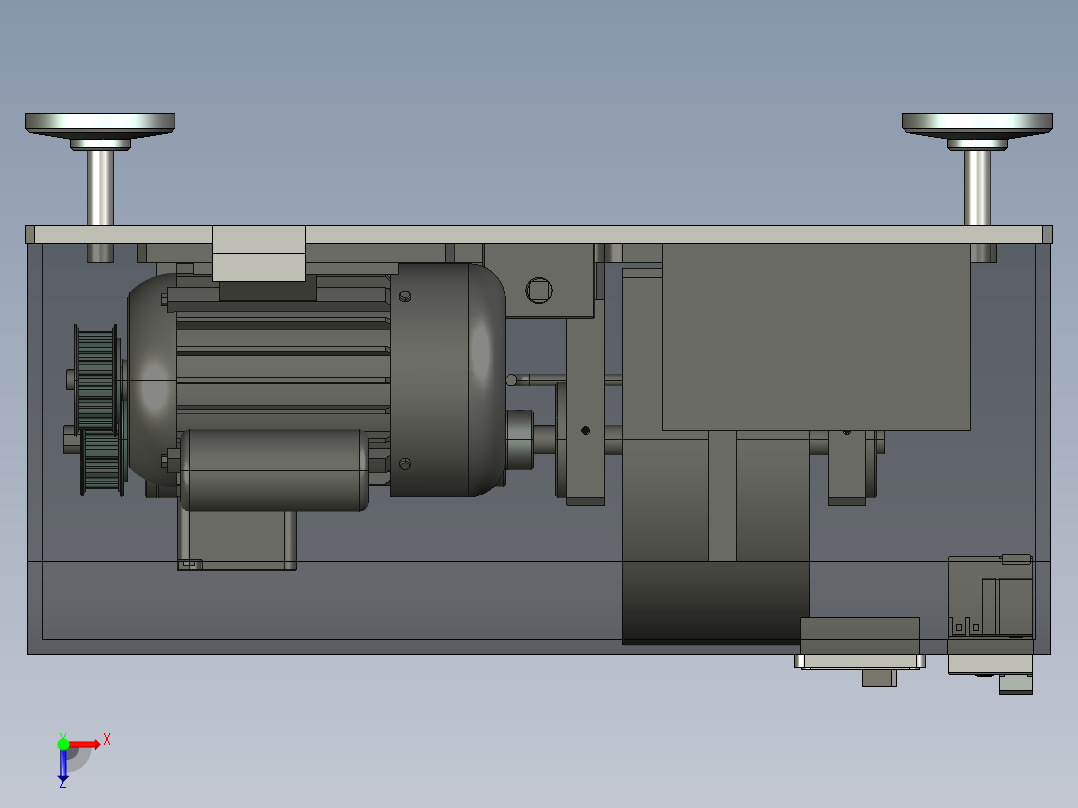Image resolution: width=1078 pixels, height=808 pixels.
Task: Click the blue Z axis arrow
Action: point(63,765)
